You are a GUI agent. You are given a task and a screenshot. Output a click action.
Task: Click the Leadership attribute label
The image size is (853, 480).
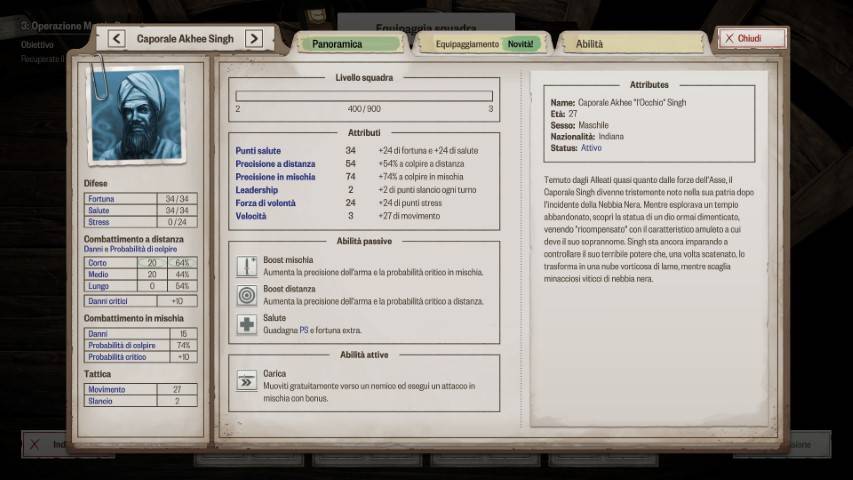[x=257, y=189]
